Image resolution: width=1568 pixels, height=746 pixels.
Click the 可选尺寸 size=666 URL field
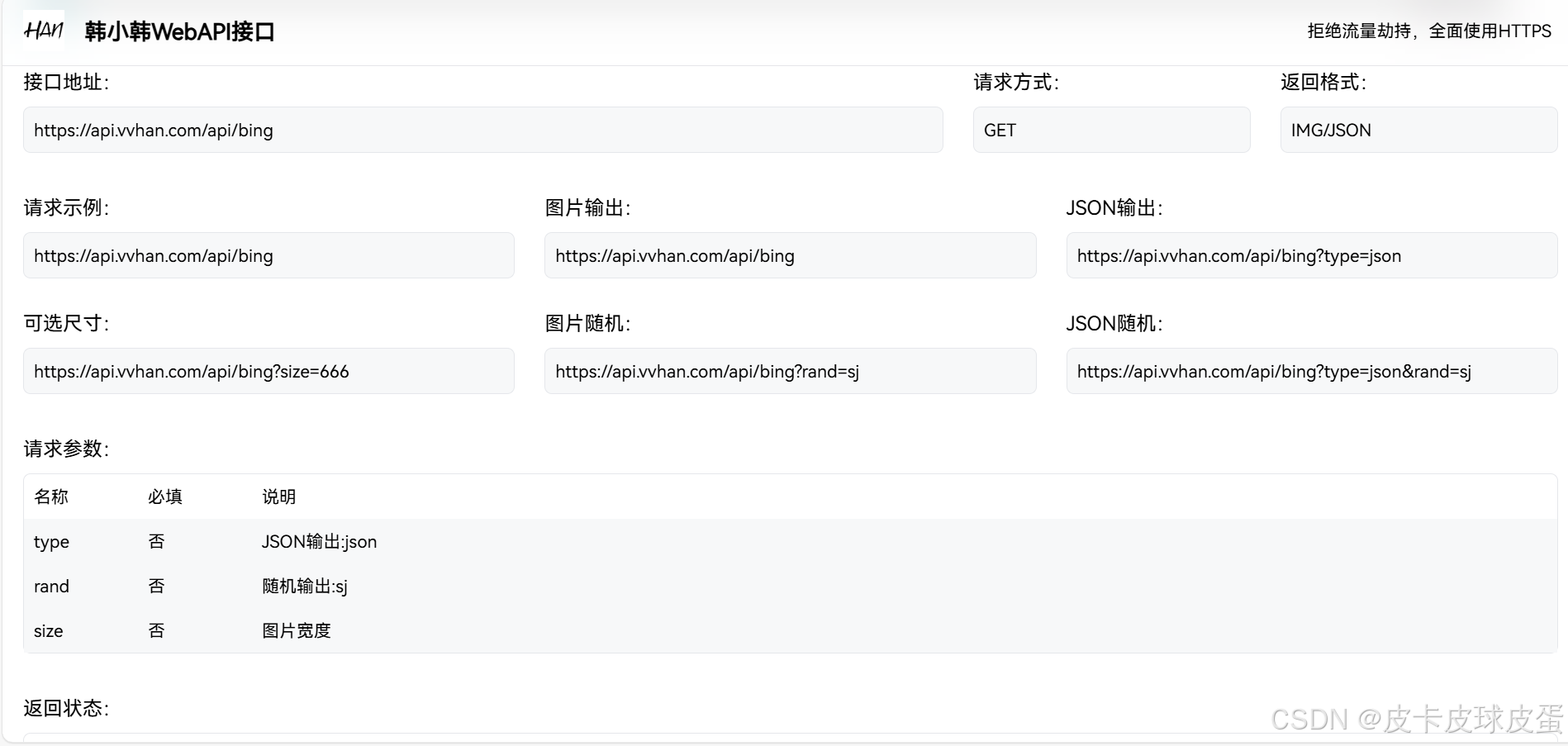point(268,371)
